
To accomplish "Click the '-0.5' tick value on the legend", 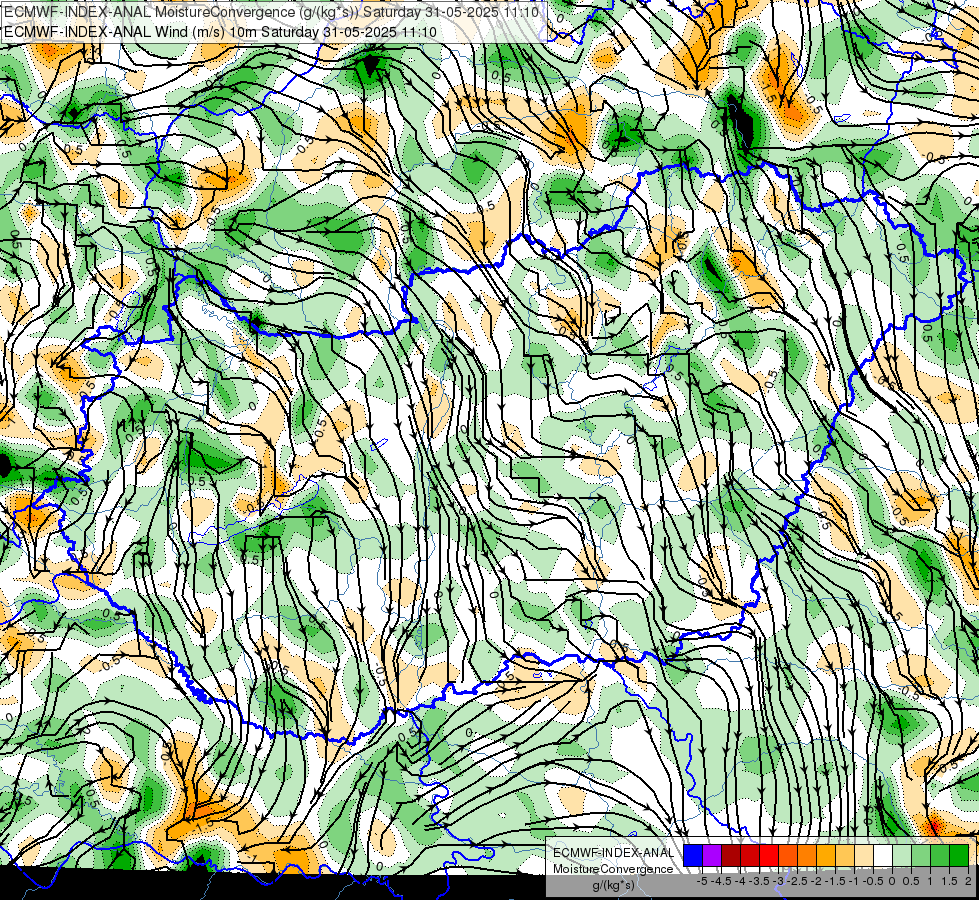I will click(873, 881).
